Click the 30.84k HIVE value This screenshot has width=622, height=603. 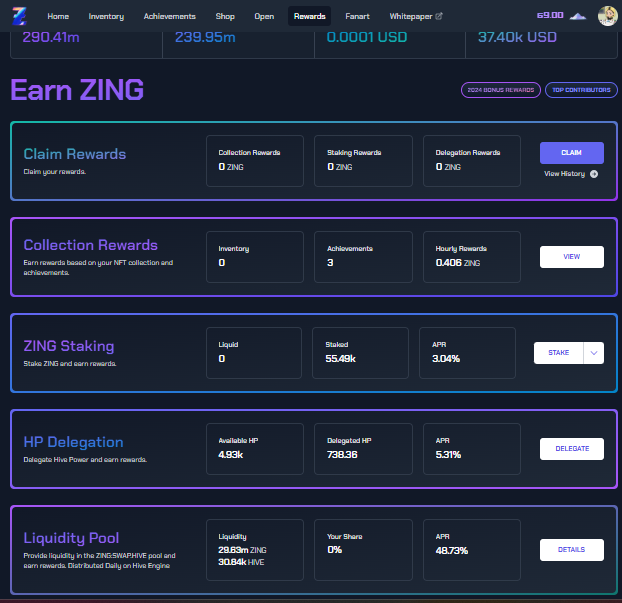241,562
